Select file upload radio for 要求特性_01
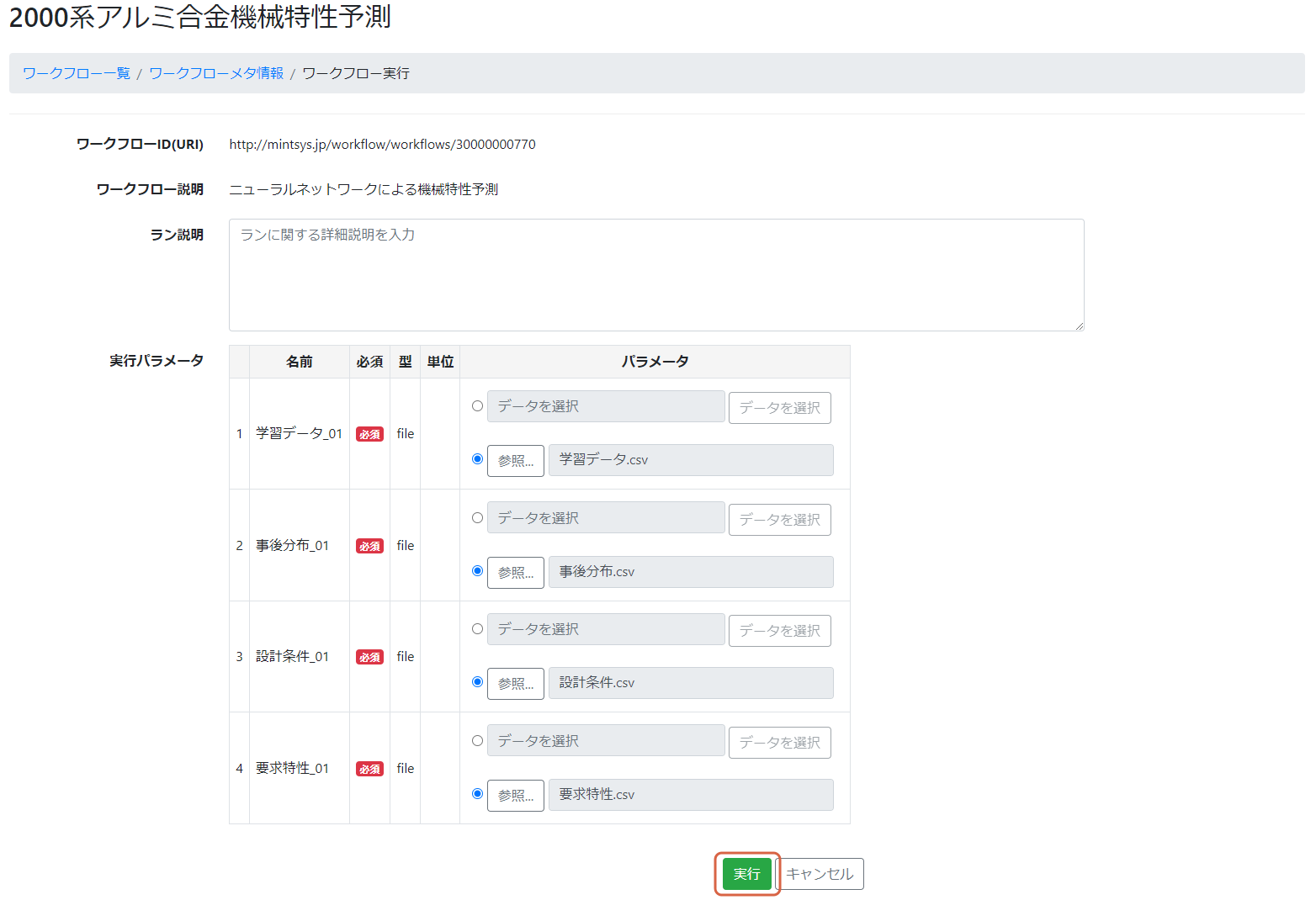The width and height of the screenshot is (1316, 900). tap(478, 794)
